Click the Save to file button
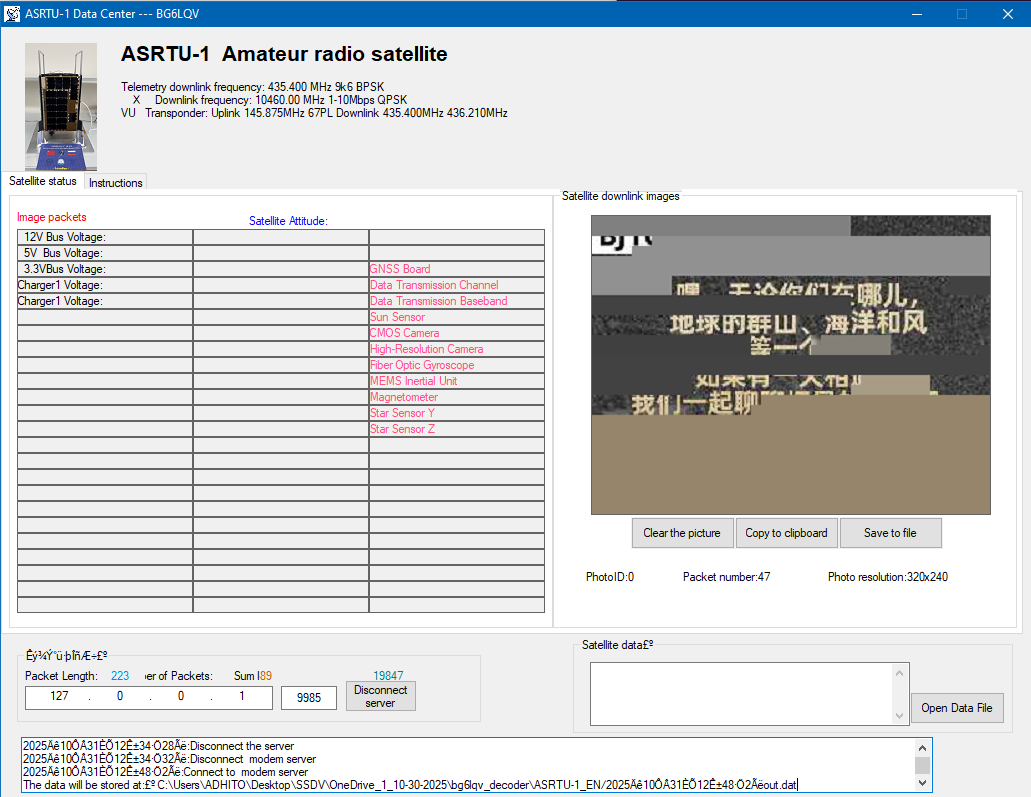1031x797 pixels. [x=890, y=533]
